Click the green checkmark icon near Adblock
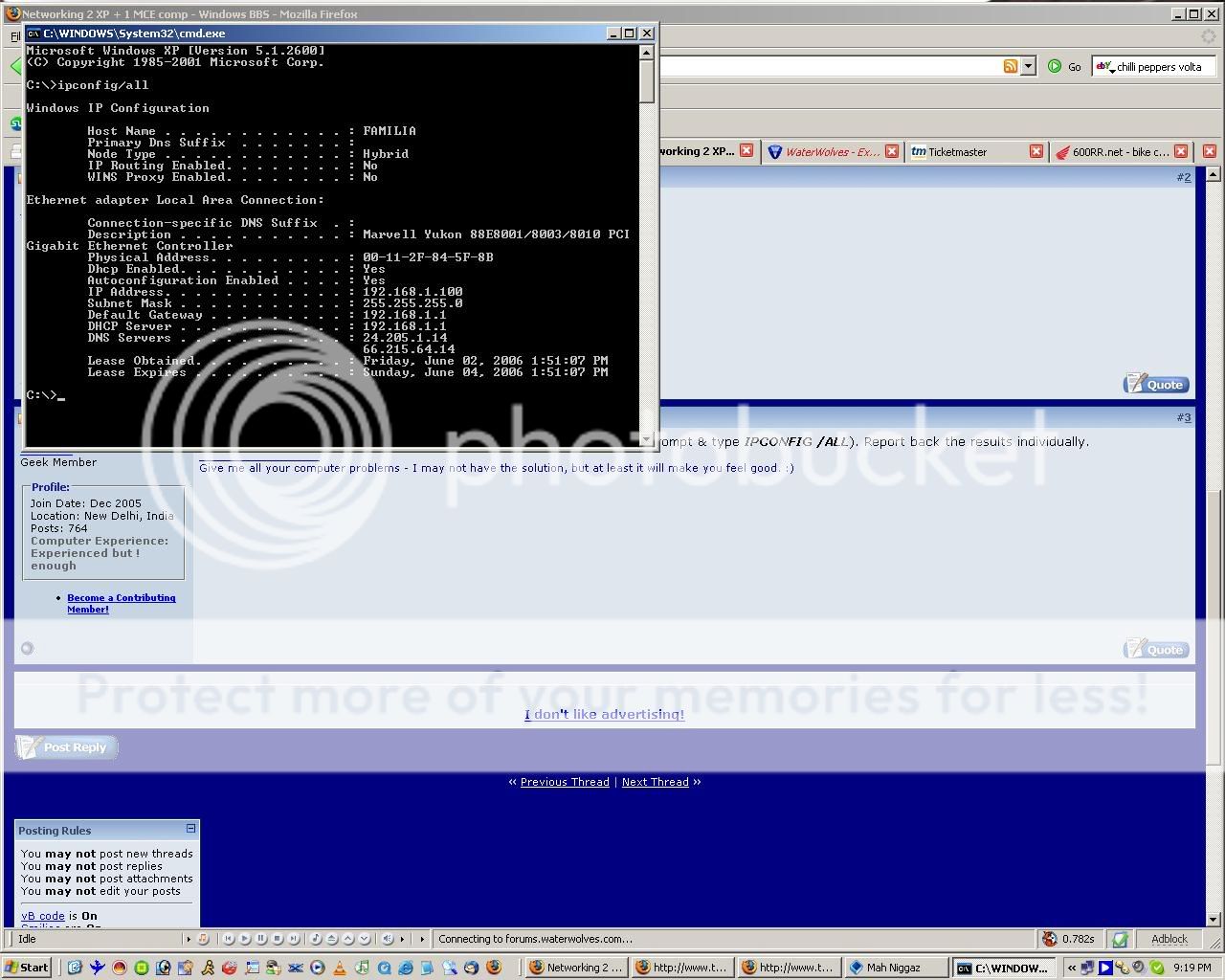This screenshot has height=980, width=1225. pyautogui.click(x=1120, y=939)
